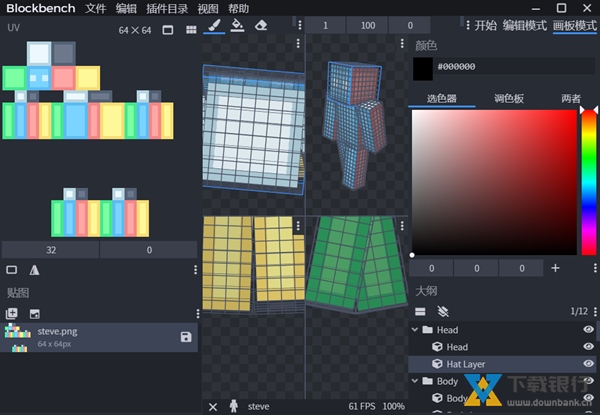Toggle visibility of the Head cube

coord(588,347)
